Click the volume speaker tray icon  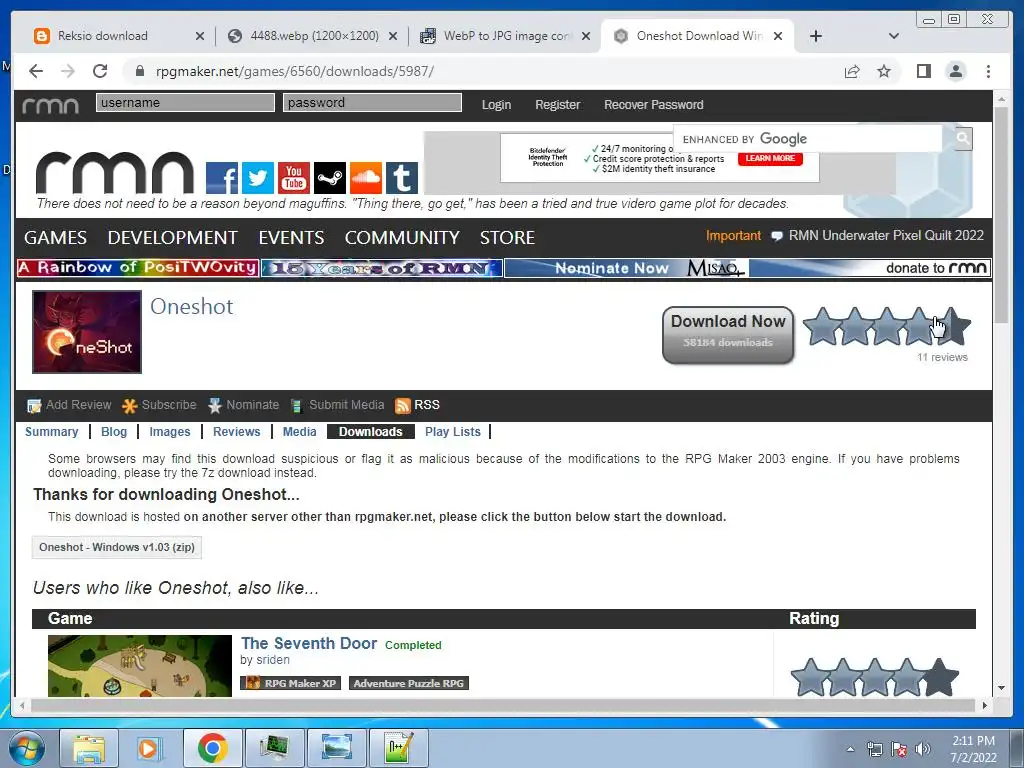(x=922, y=749)
